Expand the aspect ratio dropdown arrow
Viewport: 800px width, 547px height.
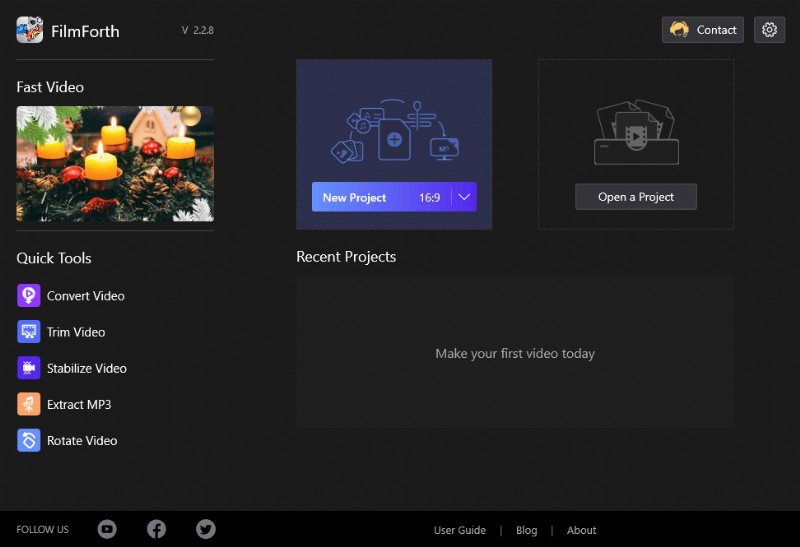tap(464, 197)
